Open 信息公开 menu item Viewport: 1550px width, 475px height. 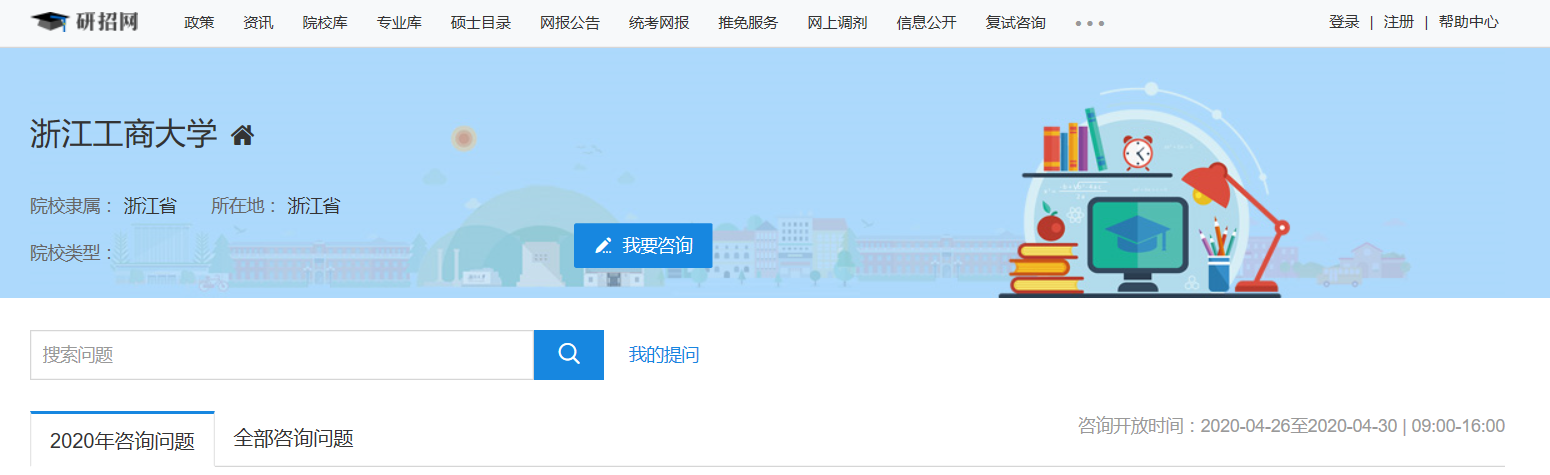[x=927, y=23]
